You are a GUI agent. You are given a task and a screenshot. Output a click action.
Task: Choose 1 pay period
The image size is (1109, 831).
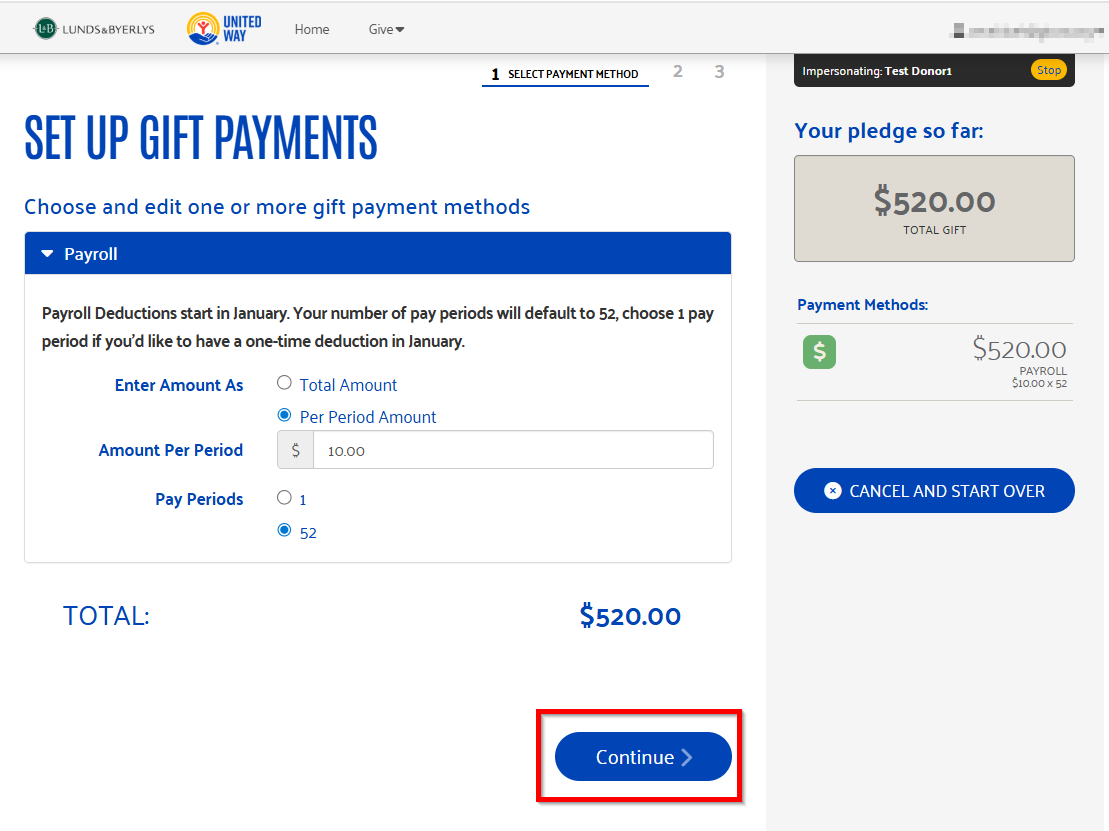click(284, 497)
